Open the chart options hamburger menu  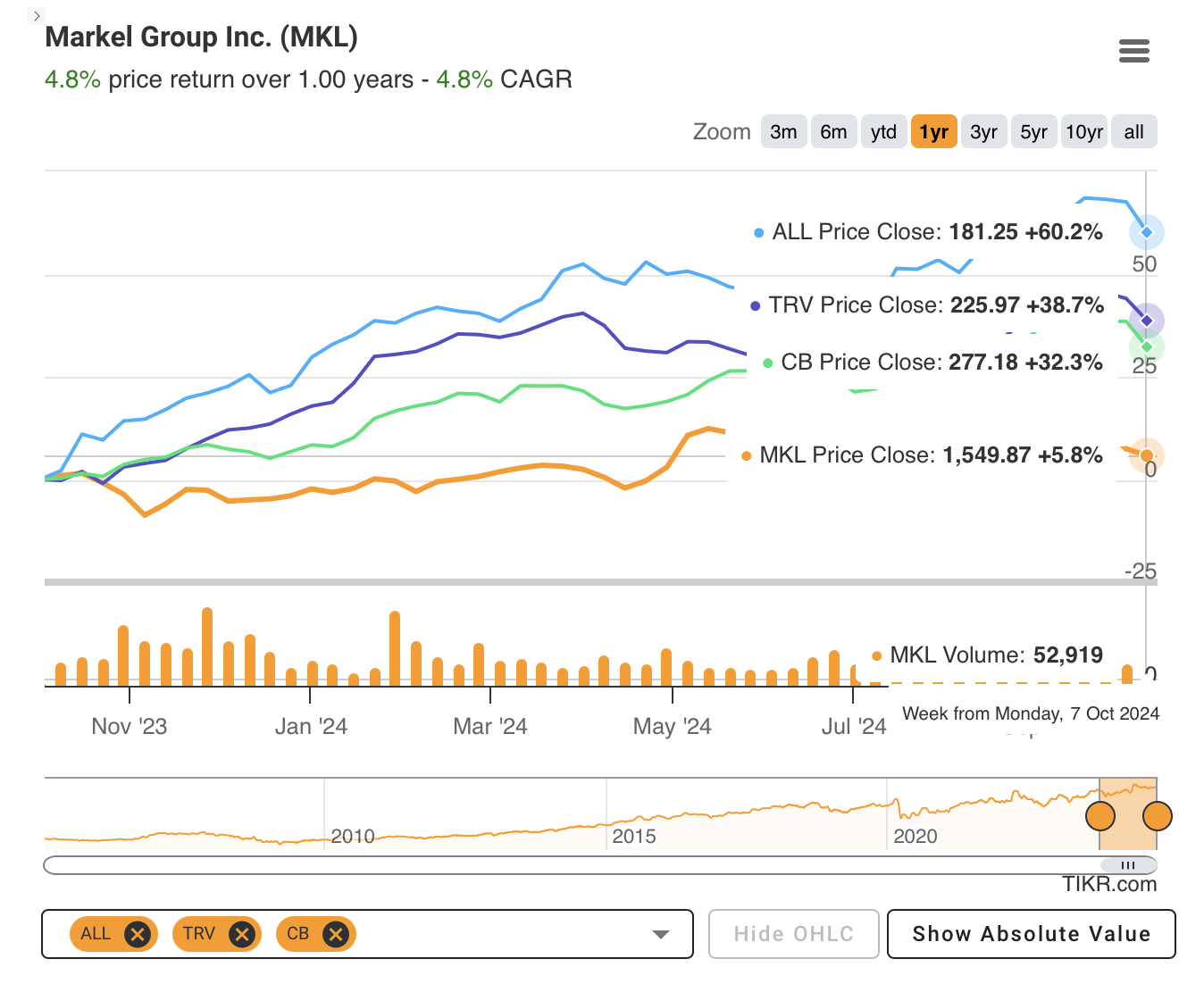1134,51
